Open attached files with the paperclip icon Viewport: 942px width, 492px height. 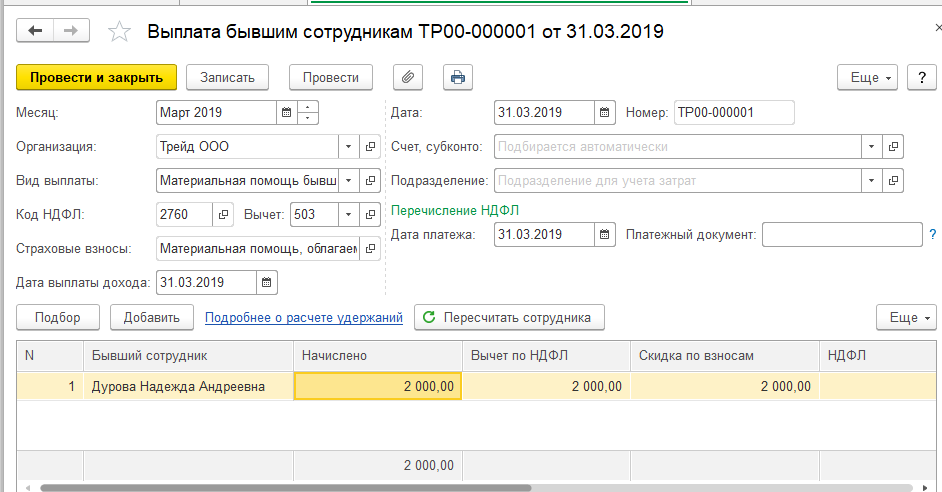coord(408,77)
